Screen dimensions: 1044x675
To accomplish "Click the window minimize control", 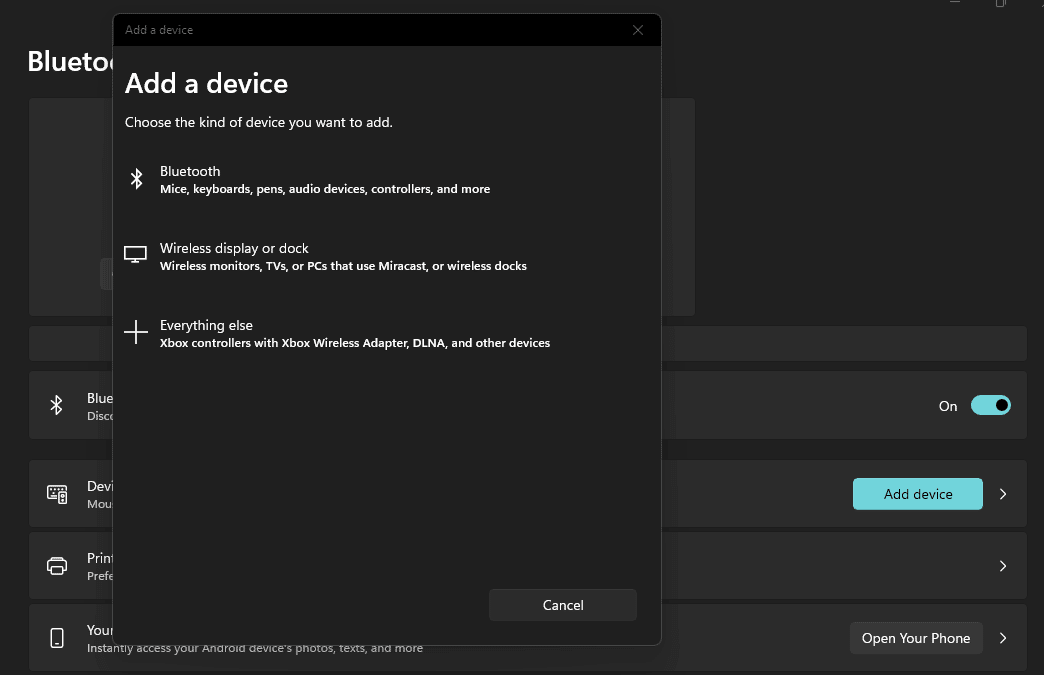I will [x=957, y=4].
